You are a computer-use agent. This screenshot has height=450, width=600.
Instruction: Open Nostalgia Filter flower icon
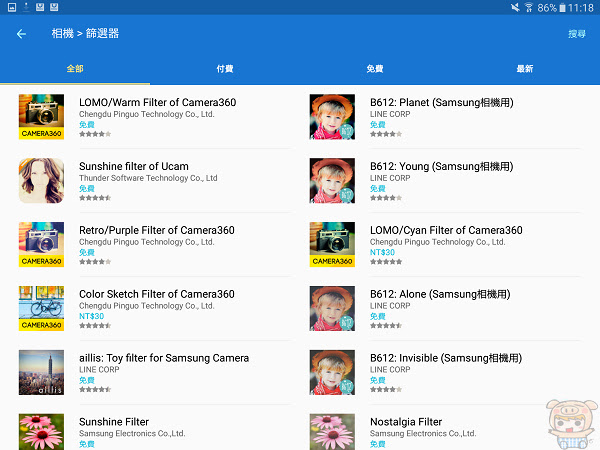pos(332,432)
